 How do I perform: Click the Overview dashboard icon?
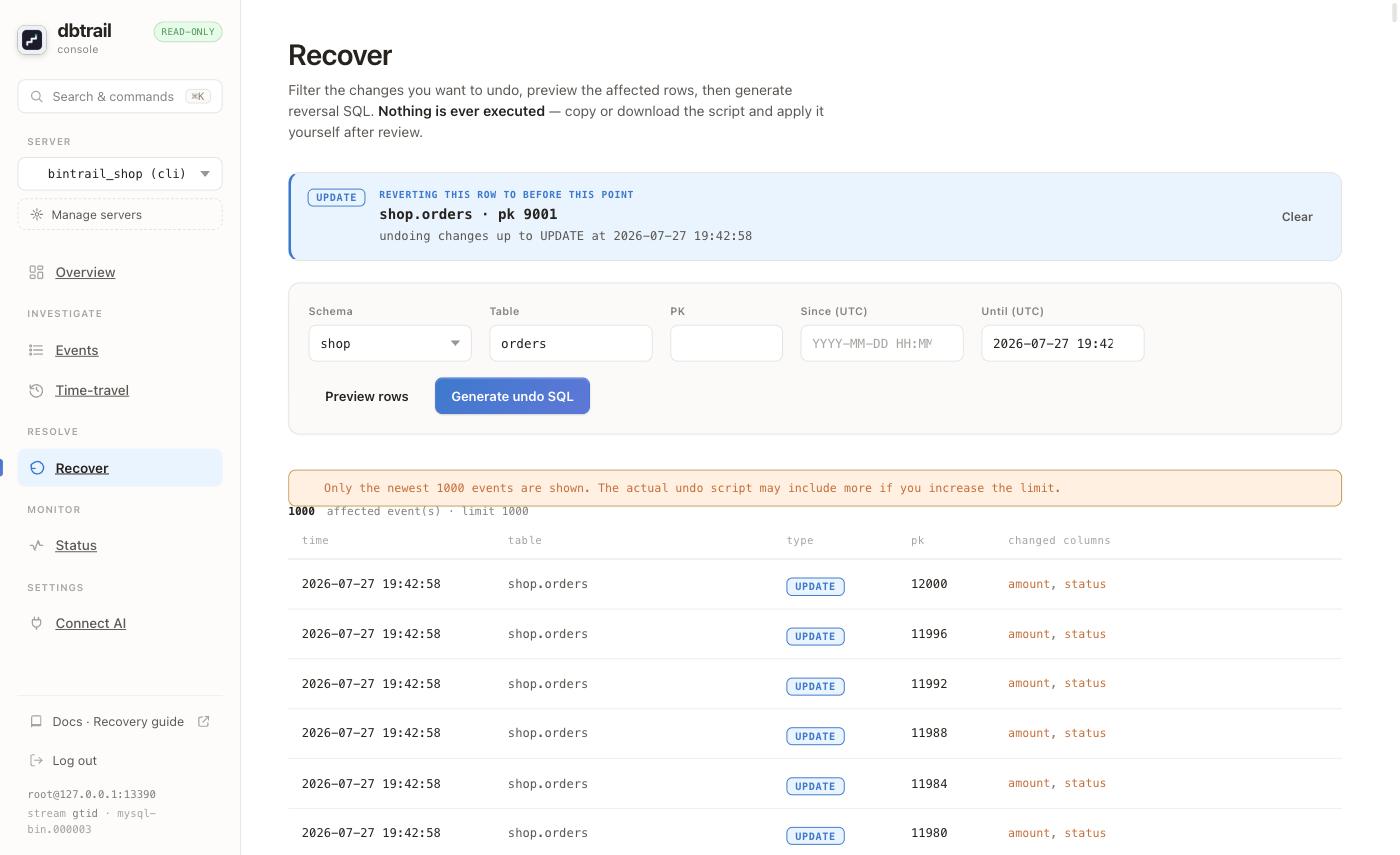point(36,272)
